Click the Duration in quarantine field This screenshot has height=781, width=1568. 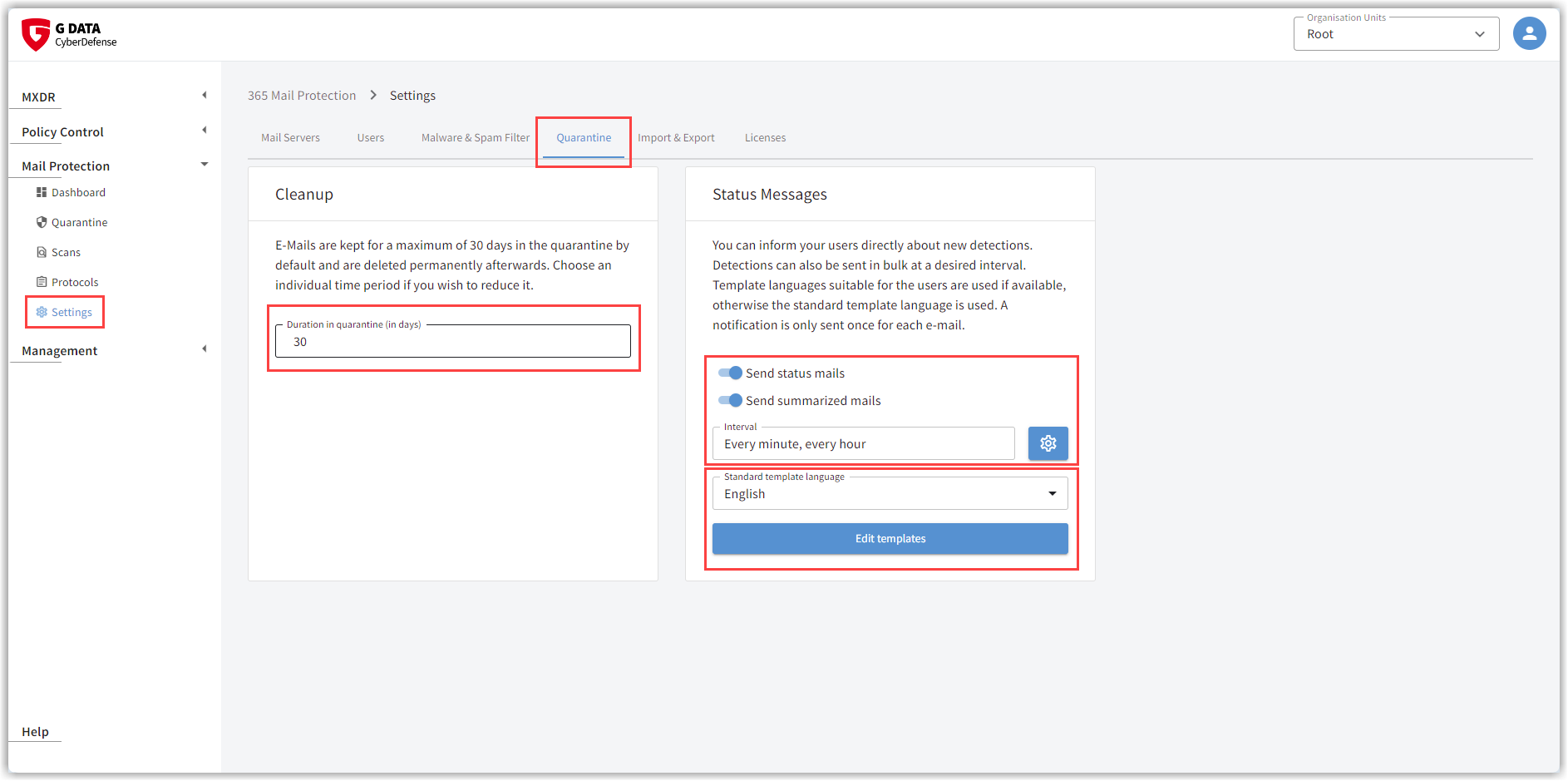[x=453, y=342]
